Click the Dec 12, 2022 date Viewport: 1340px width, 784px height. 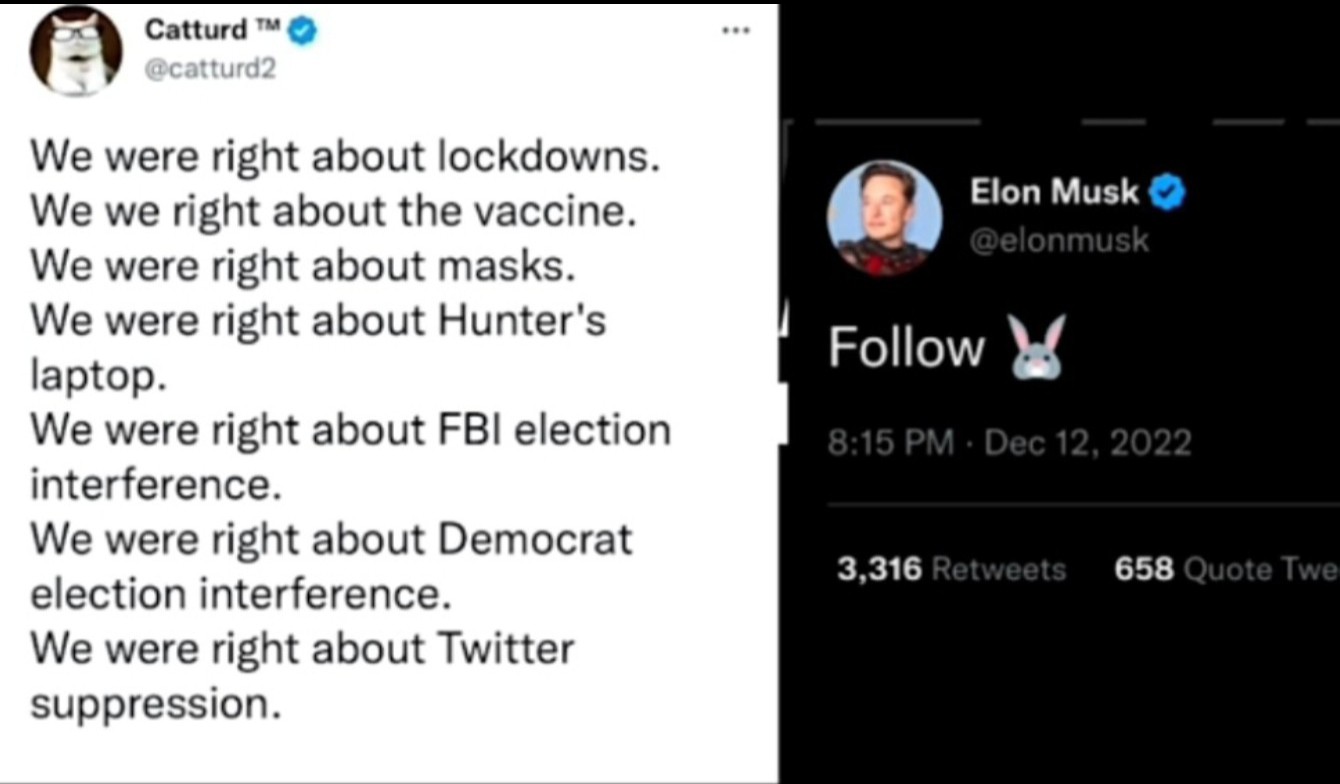[1088, 442]
